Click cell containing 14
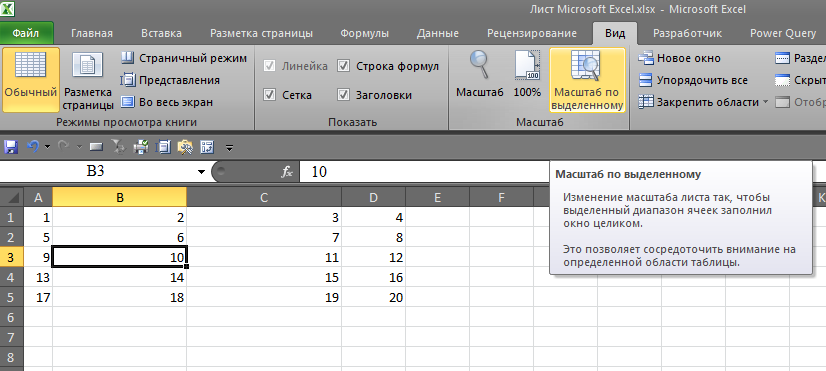The image size is (826, 371). tap(120, 278)
